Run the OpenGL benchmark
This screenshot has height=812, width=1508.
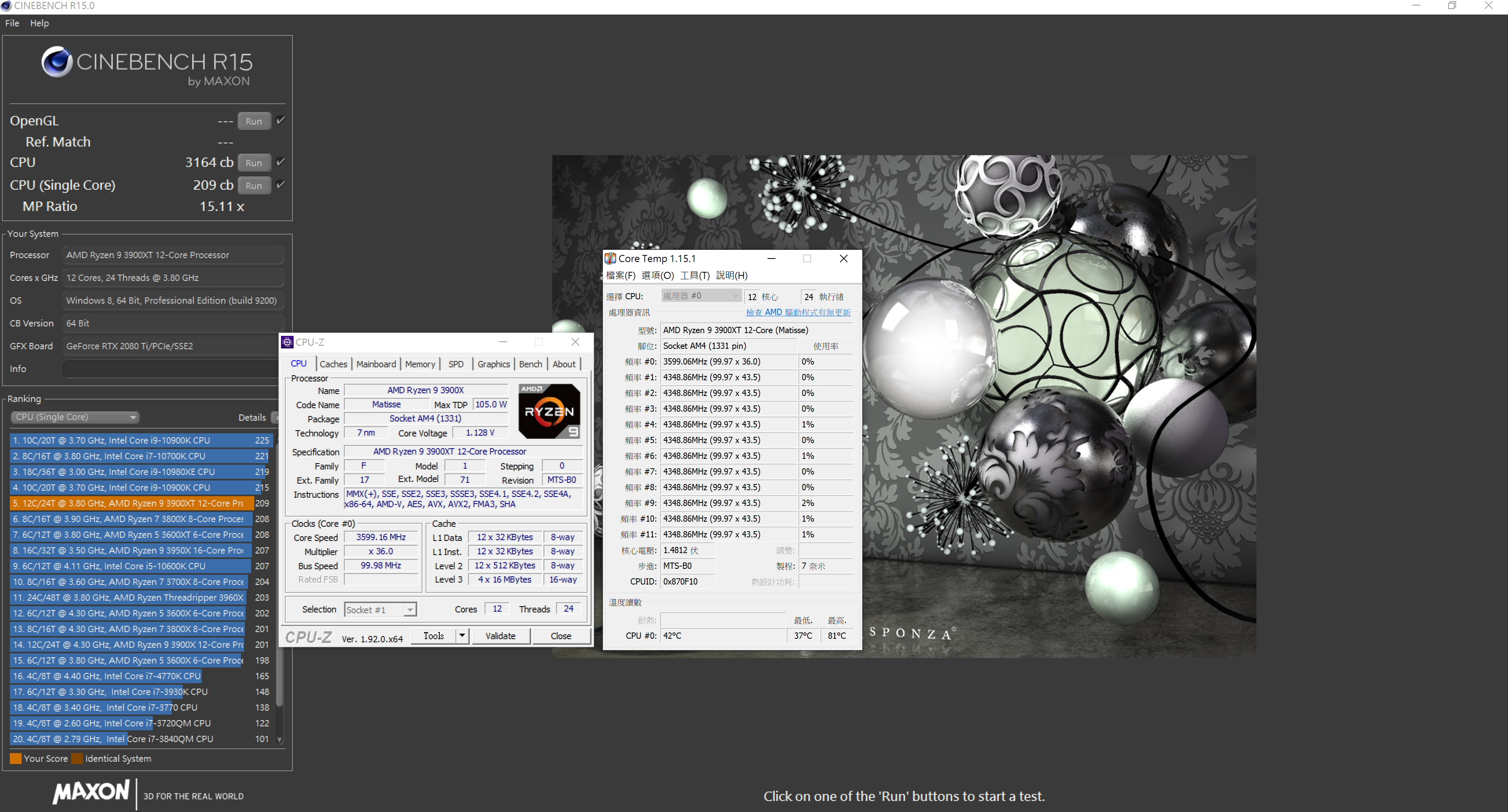[254, 121]
